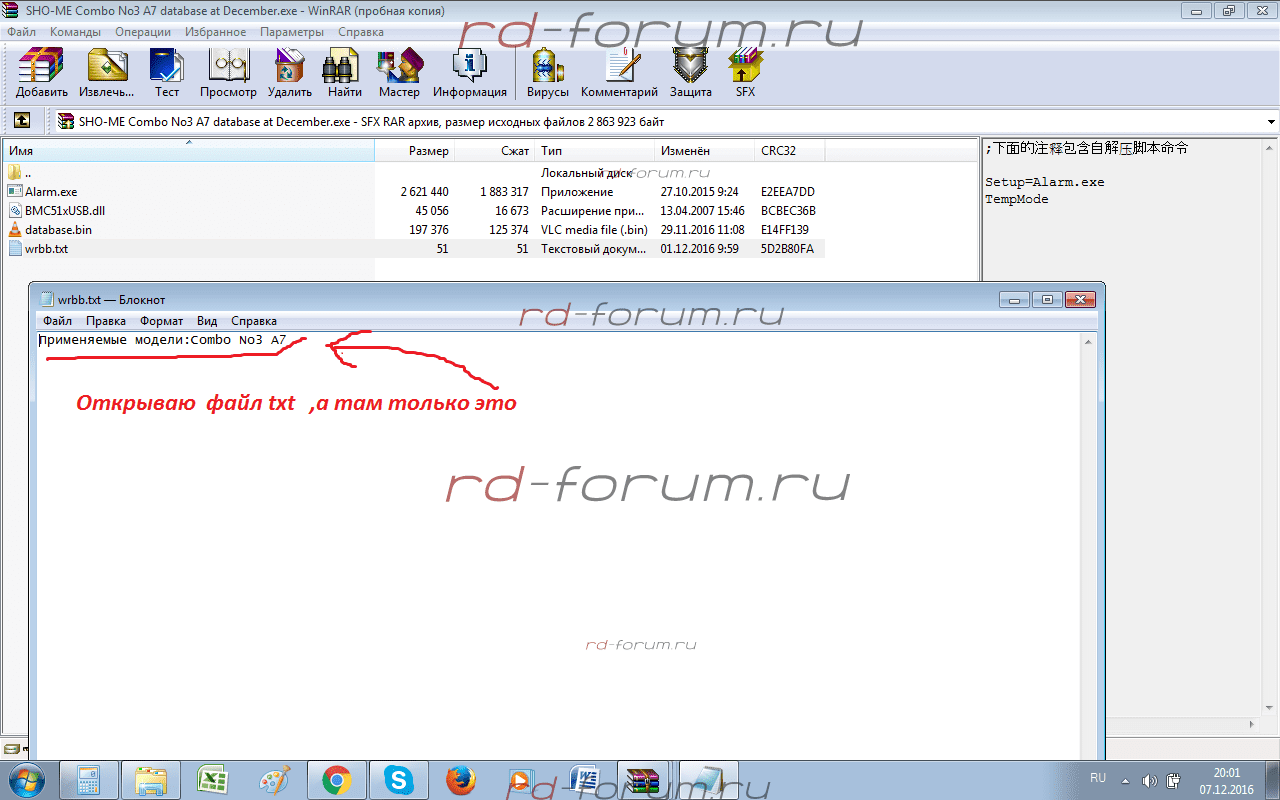Click the Удалить (Delete) toolbar icon
The width and height of the screenshot is (1280, 800).
(x=289, y=72)
